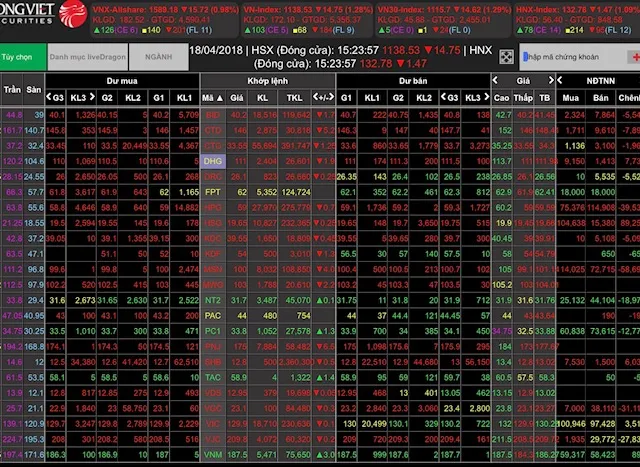
Task: Select the FPT stock symbol
Action: (x=212, y=191)
